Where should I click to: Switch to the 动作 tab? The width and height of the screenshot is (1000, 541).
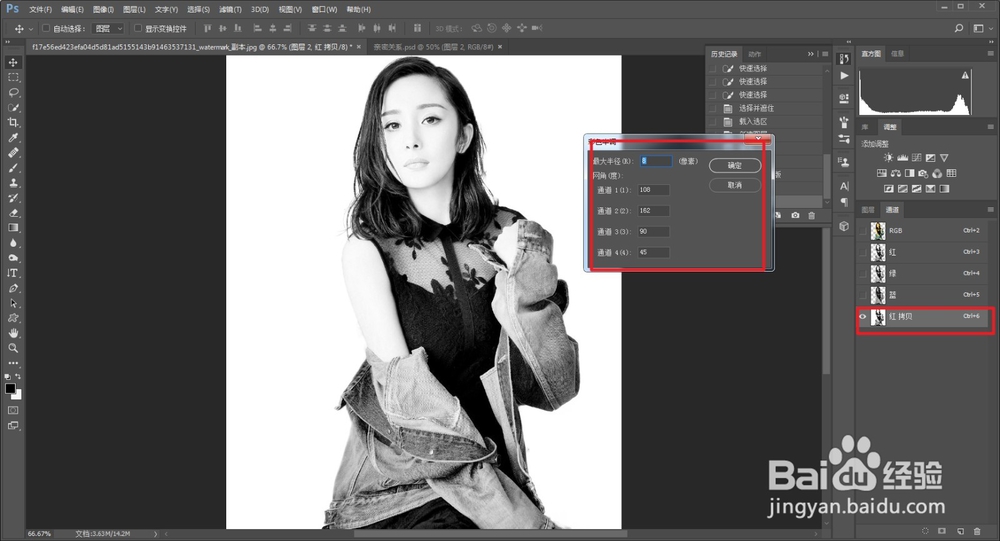coord(754,54)
